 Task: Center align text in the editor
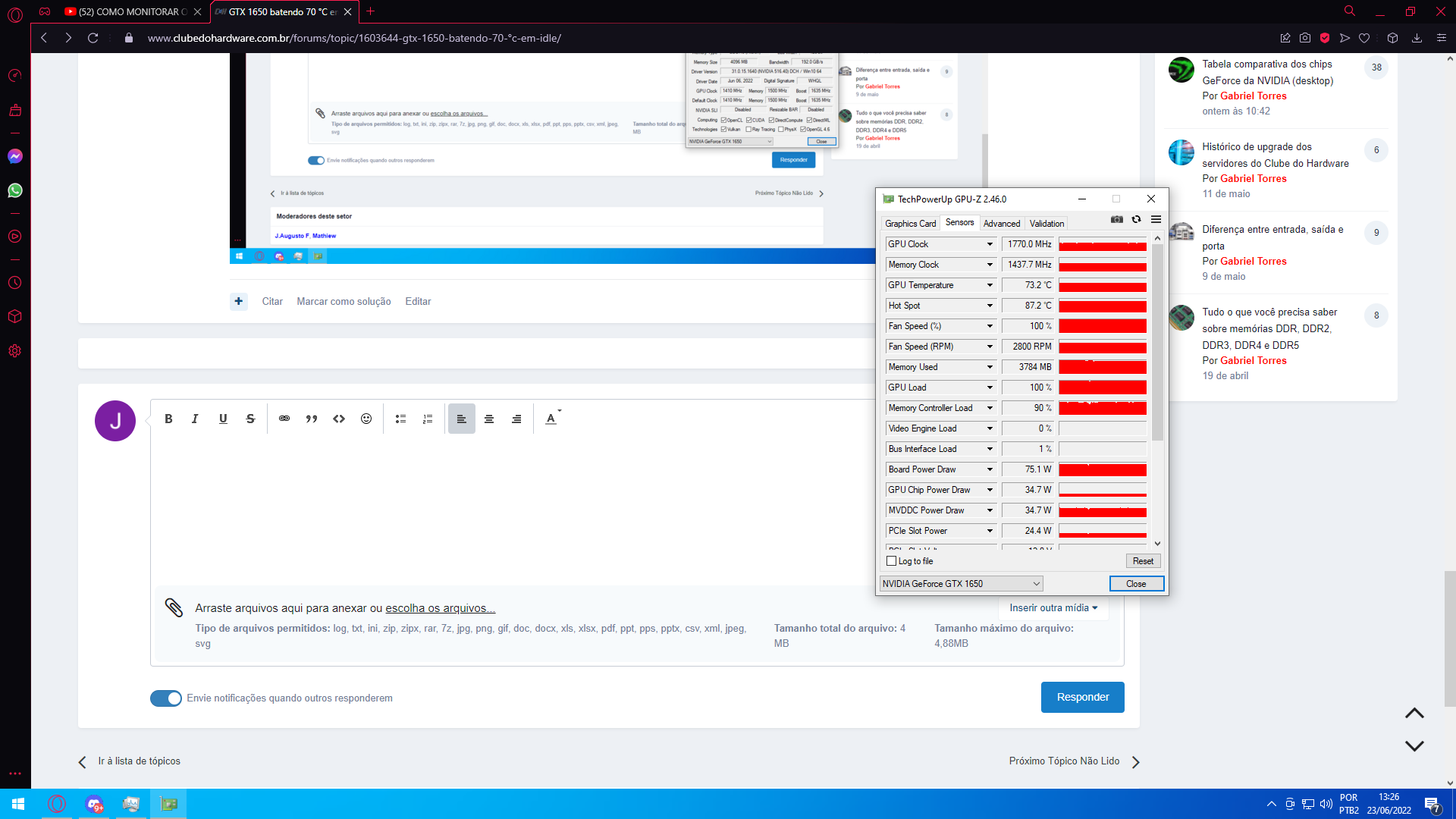(489, 419)
